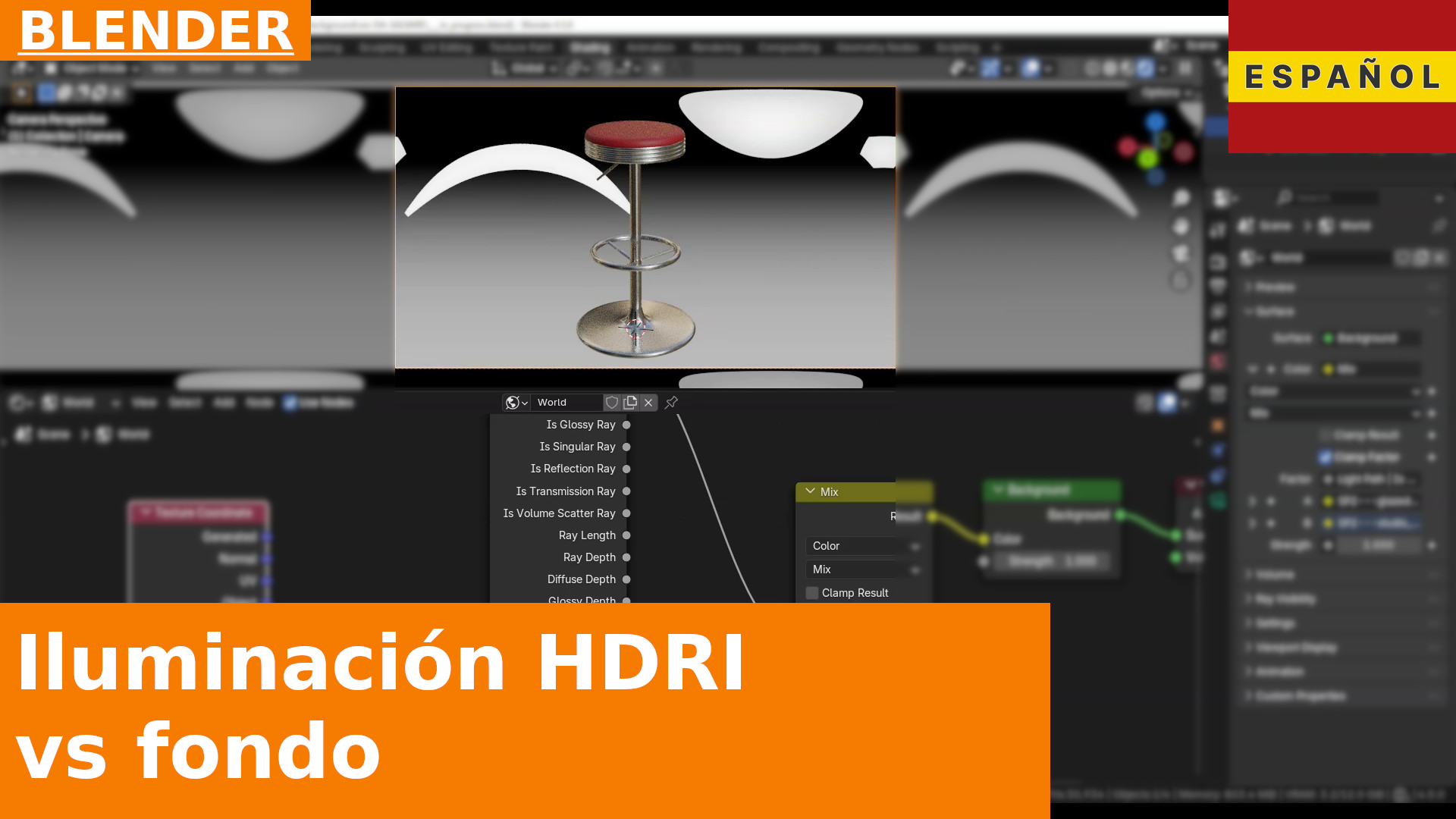Toggle Clamp Factor checkbox in properties

click(x=1326, y=457)
